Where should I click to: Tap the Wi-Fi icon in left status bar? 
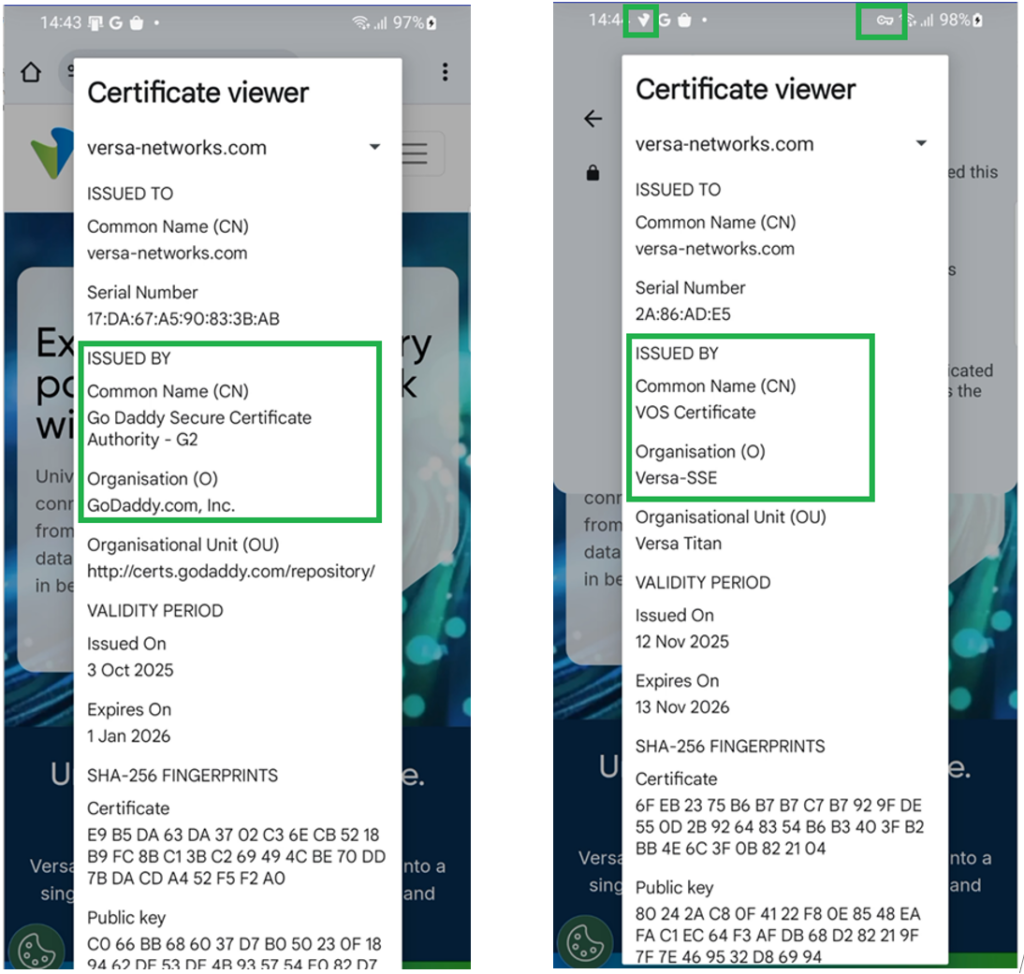point(360,23)
